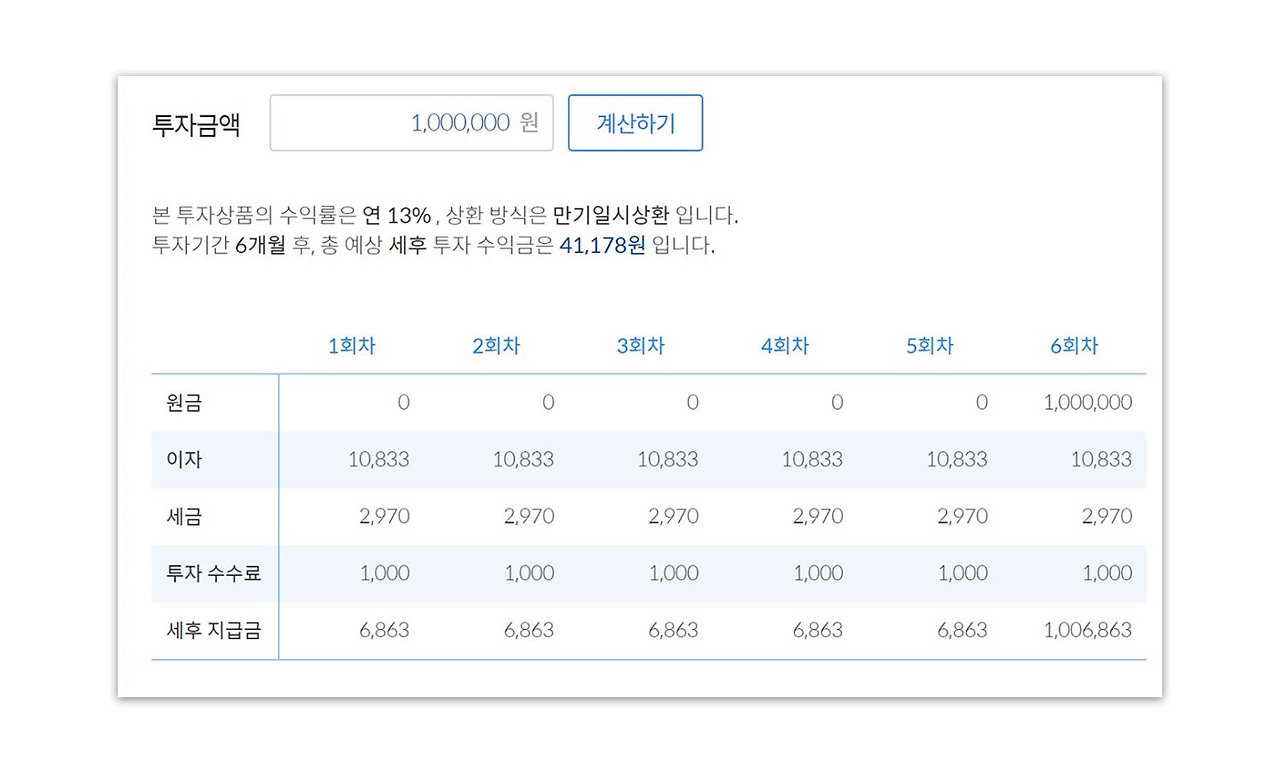This screenshot has width=1280, height=768.
Task: Select the 투자 수수료 row label
Action: pos(214,574)
